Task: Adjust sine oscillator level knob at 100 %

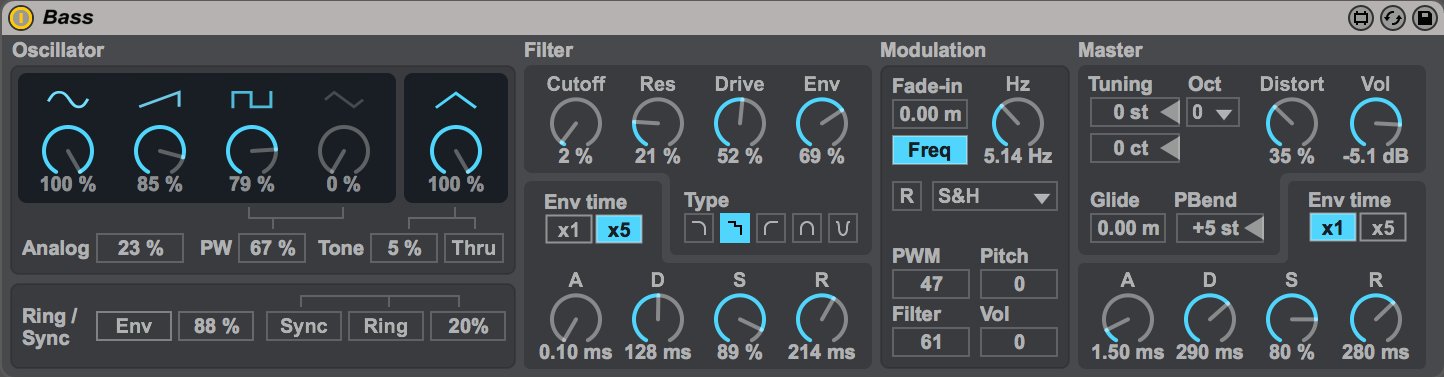Action: 67,151
